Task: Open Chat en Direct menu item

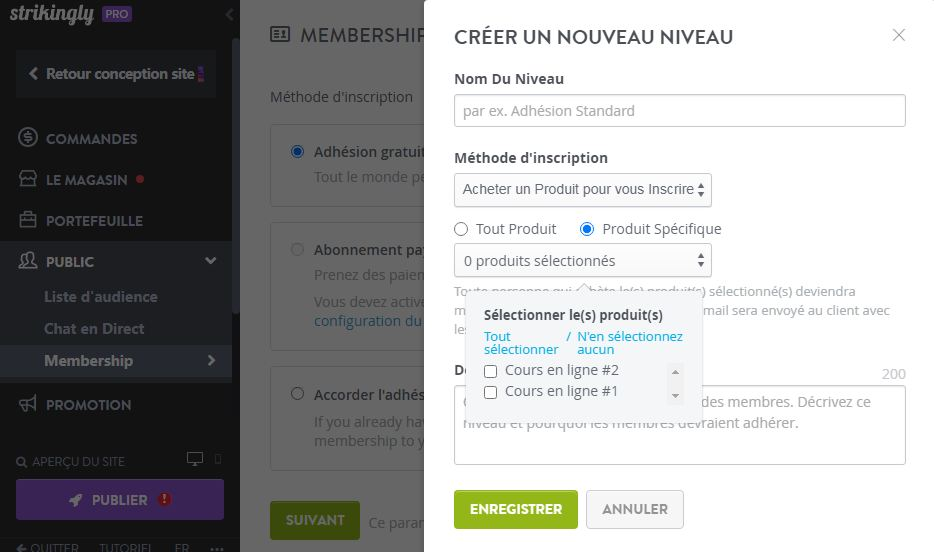Action: pyautogui.click(x=94, y=329)
